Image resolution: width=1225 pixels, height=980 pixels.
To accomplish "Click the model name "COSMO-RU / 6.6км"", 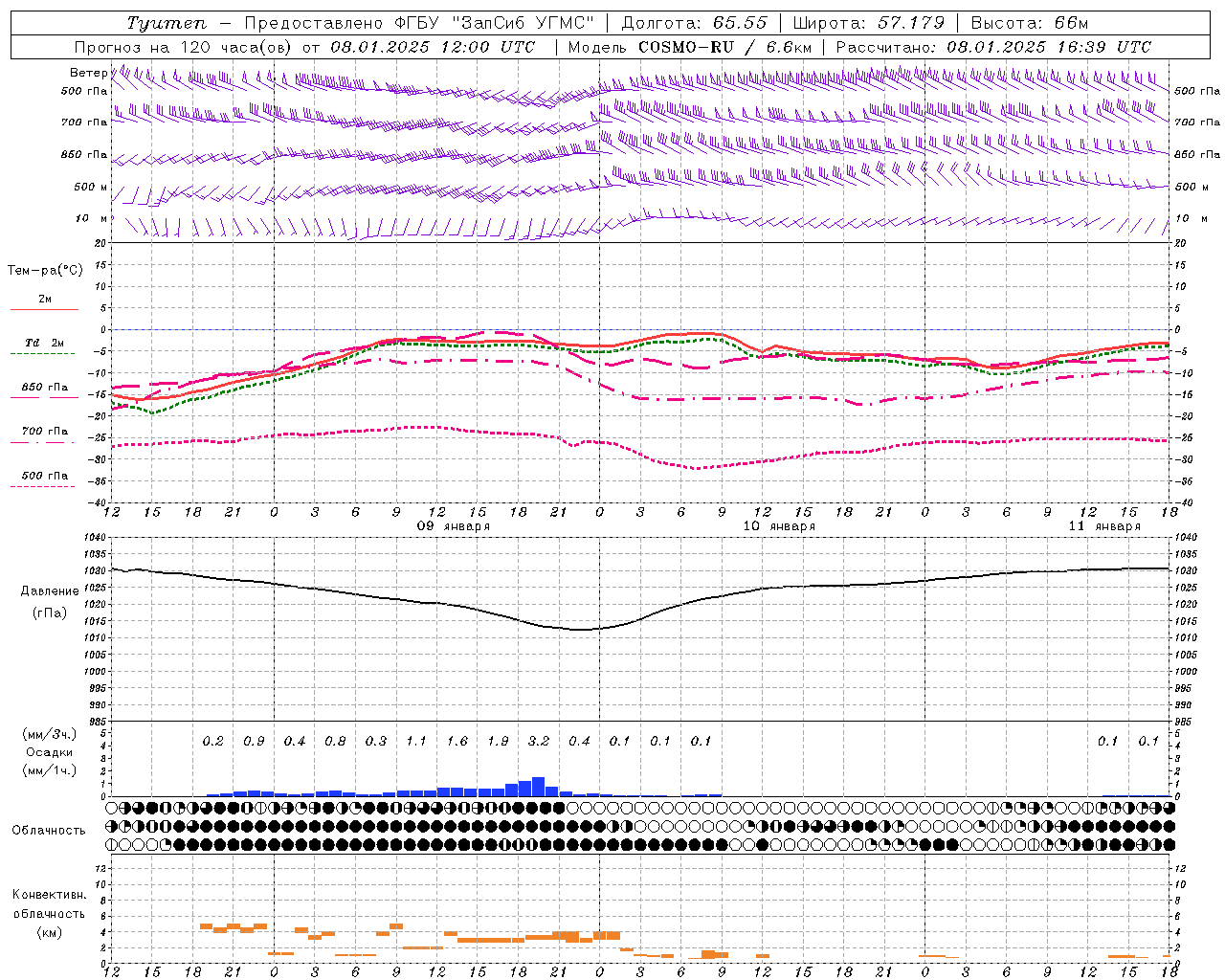I will coord(724,47).
